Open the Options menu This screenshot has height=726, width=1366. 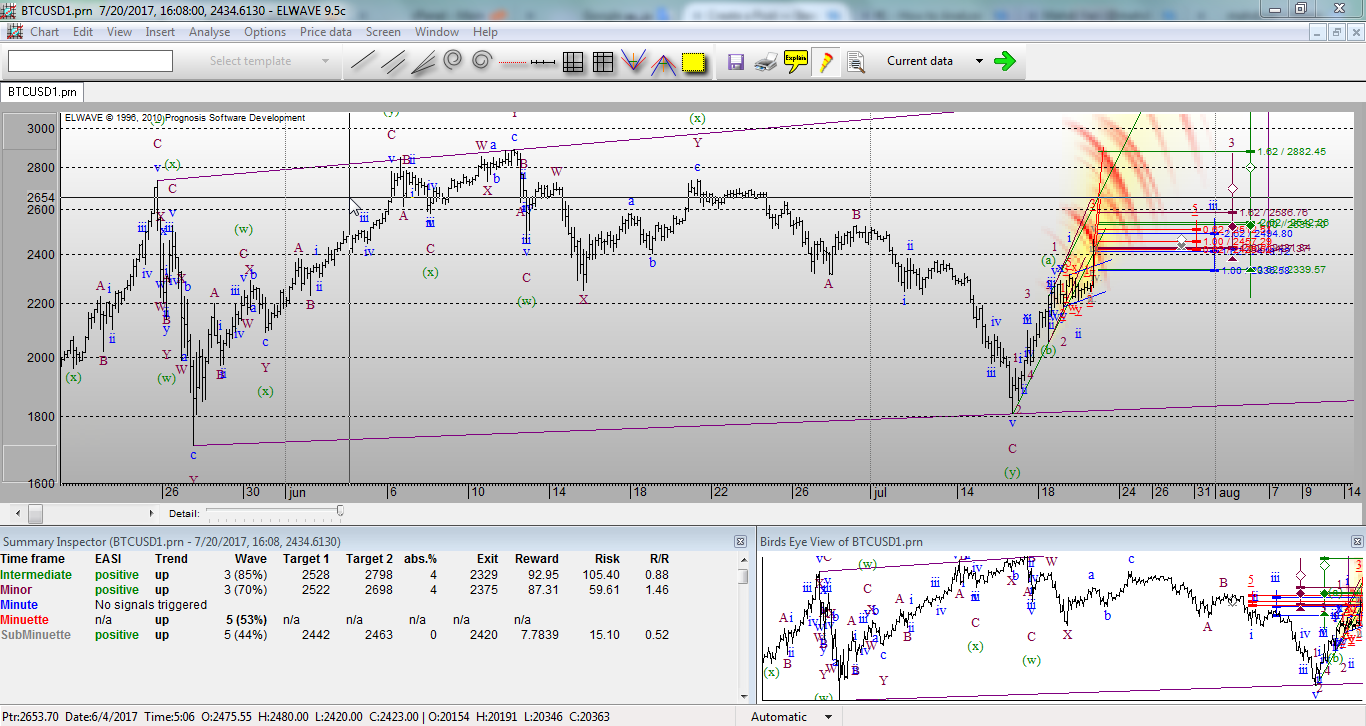point(265,31)
